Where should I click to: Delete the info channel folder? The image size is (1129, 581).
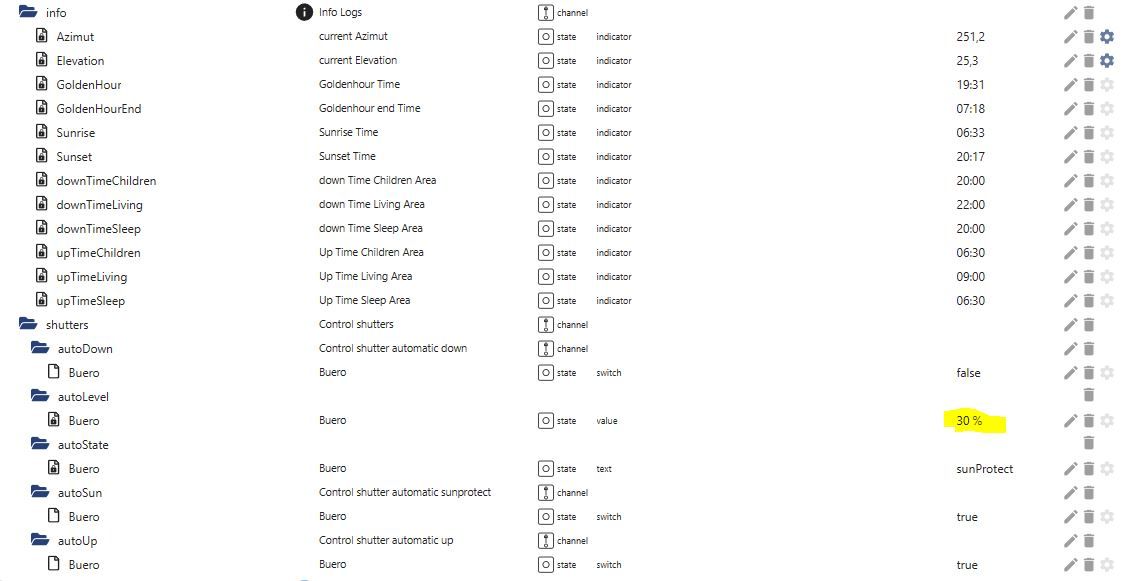1089,13
